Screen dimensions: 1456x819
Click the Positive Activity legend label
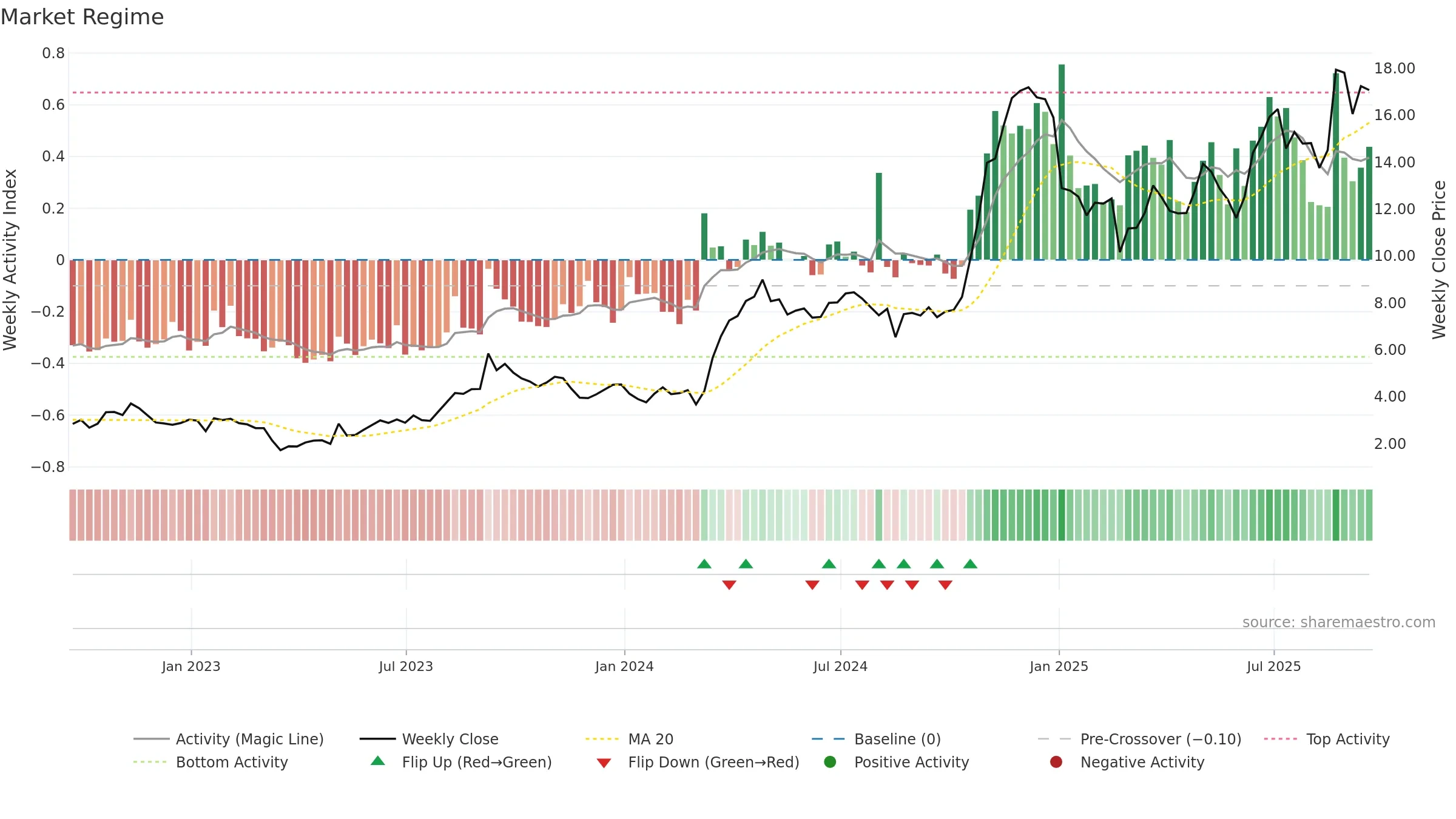click(912, 762)
